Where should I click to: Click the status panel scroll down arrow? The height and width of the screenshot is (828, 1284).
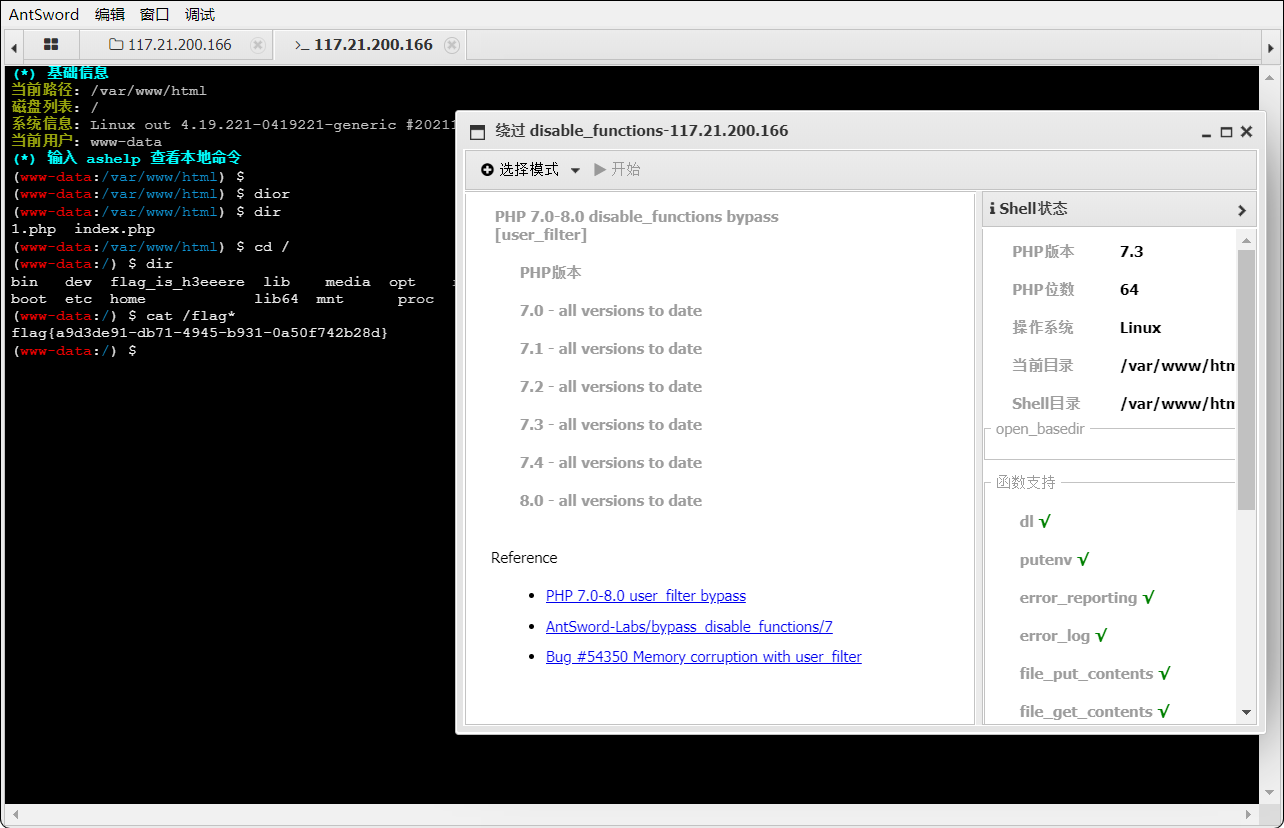pyautogui.click(x=1246, y=712)
